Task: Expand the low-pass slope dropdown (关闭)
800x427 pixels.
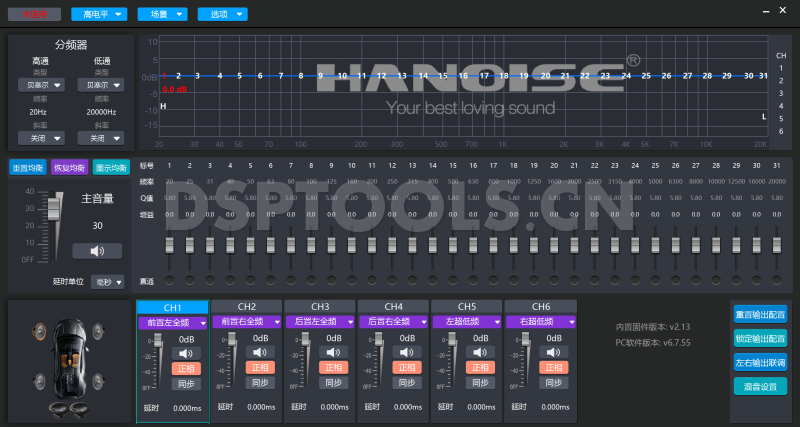Action: coord(102,139)
